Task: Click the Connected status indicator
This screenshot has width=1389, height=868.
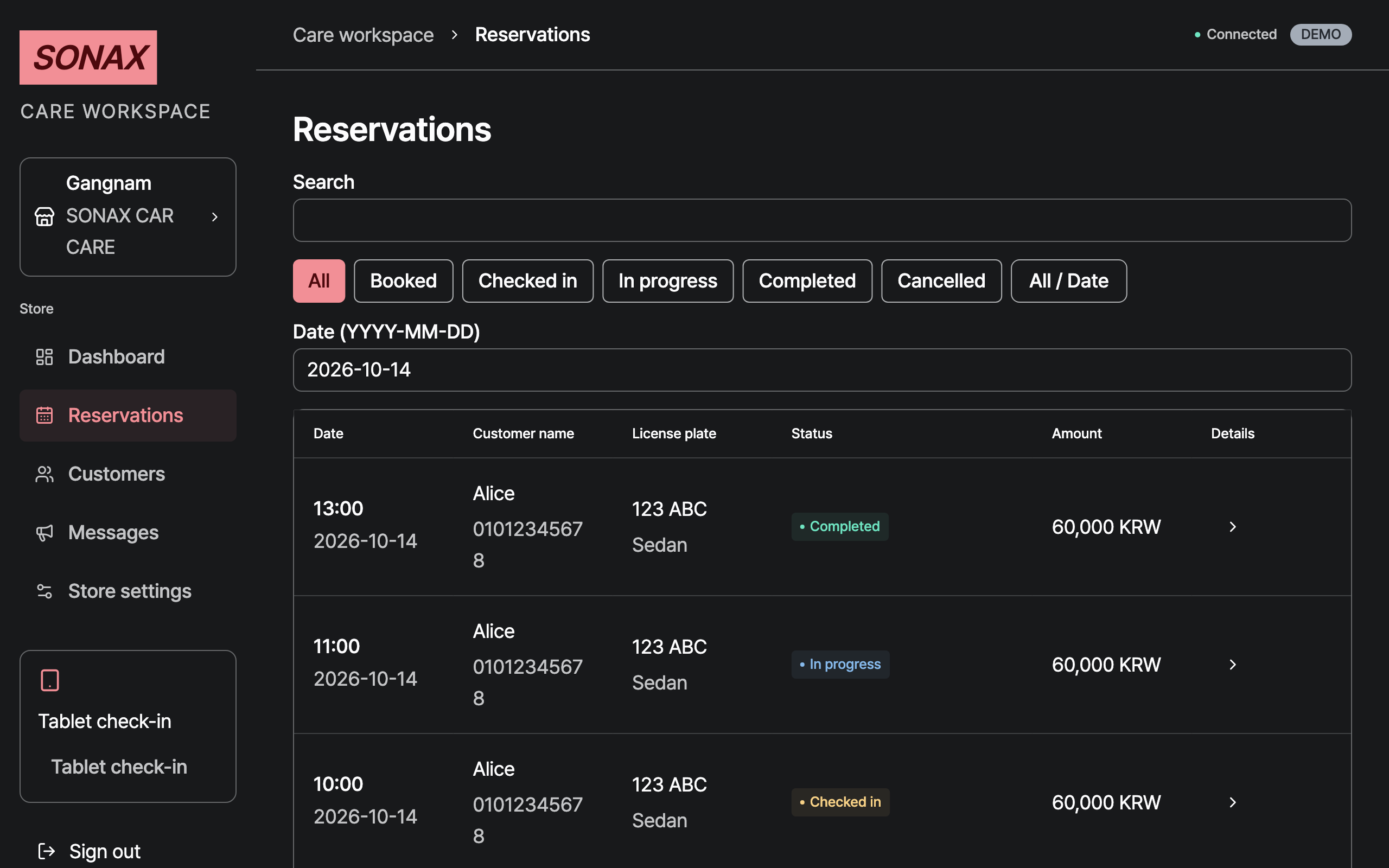Action: pyautogui.click(x=1235, y=34)
